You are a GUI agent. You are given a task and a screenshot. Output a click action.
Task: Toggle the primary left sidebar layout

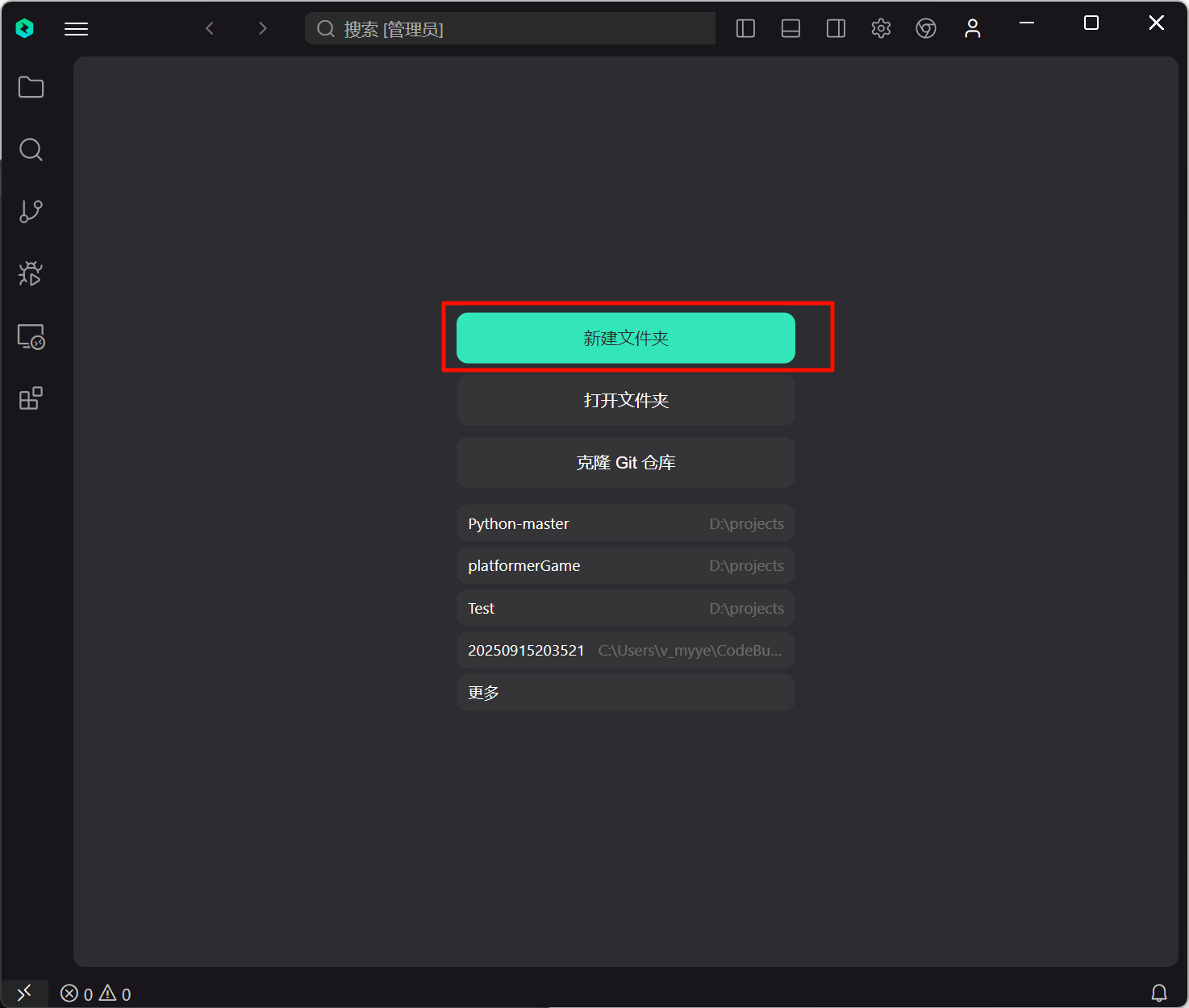(745, 29)
